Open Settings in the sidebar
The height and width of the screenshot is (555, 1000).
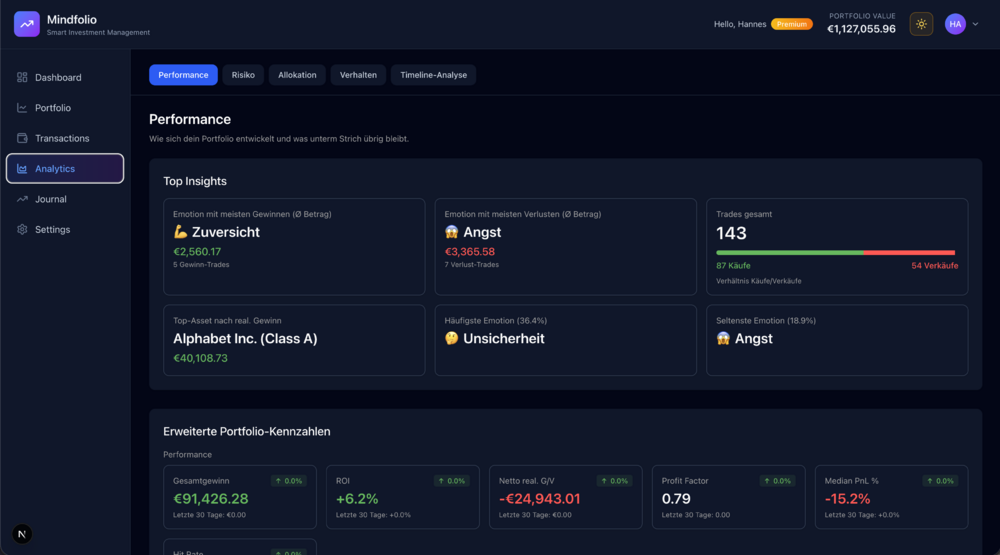pos(65,229)
